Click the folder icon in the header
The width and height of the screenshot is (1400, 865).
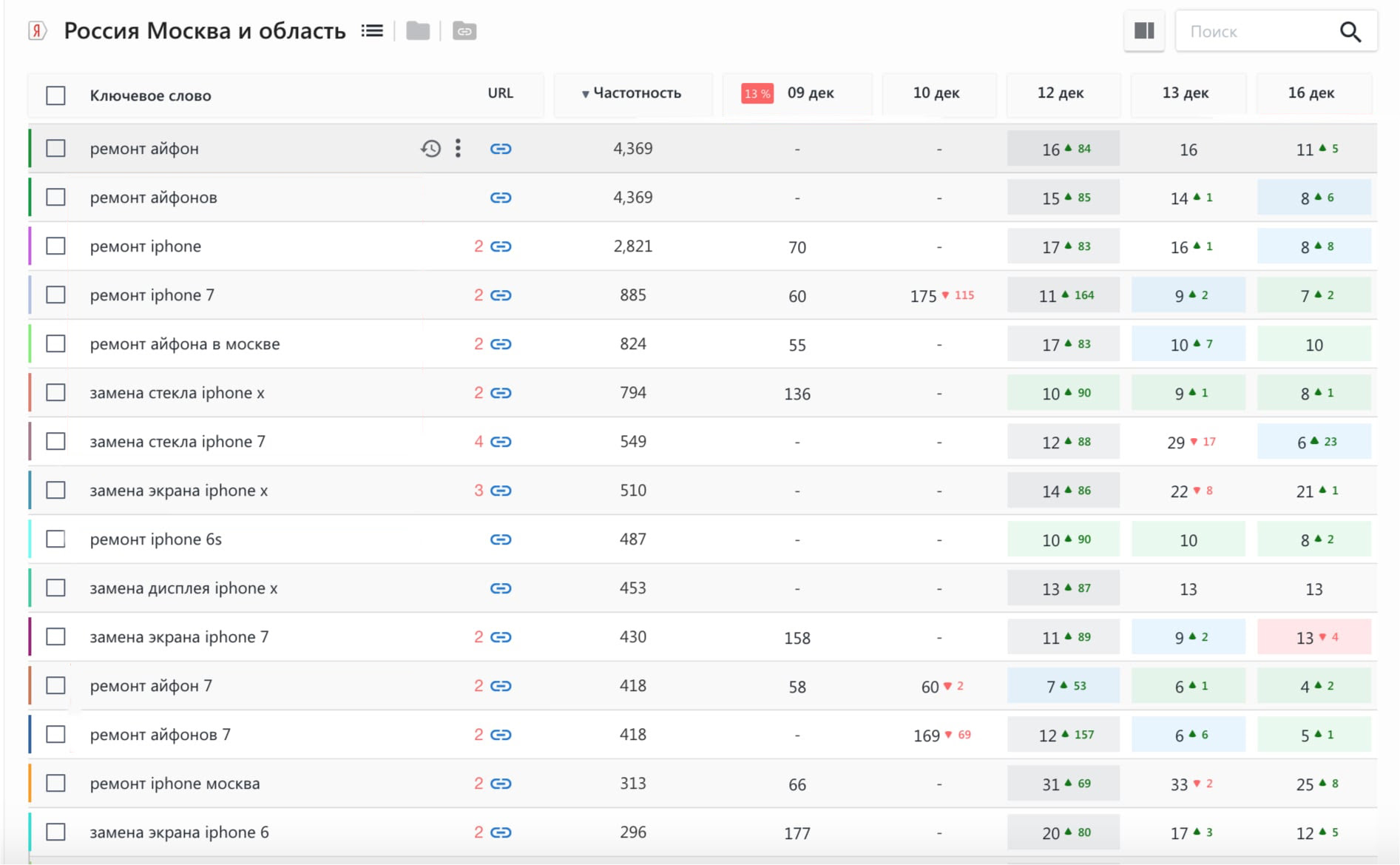(x=418, y=31)
